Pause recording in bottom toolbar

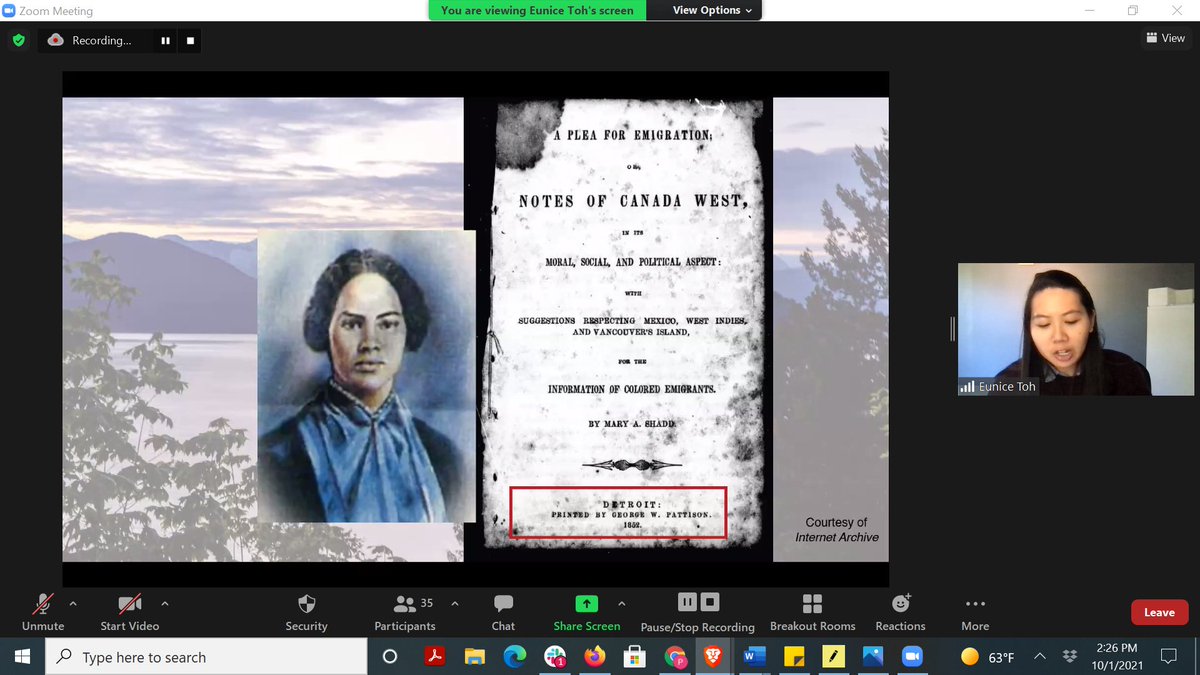click(x=687, y=602)
